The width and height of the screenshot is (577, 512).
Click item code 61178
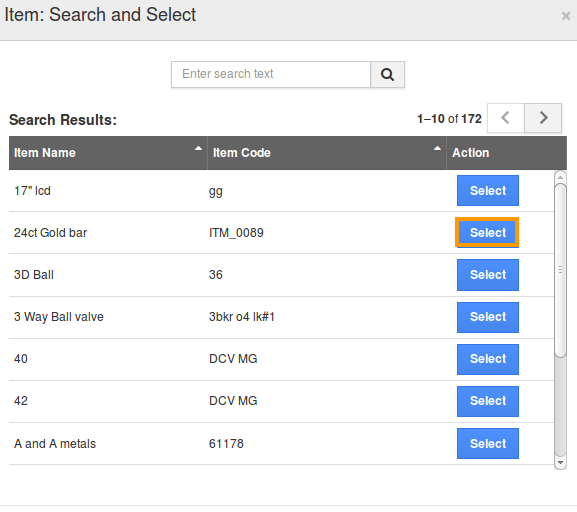click(226, 444)
